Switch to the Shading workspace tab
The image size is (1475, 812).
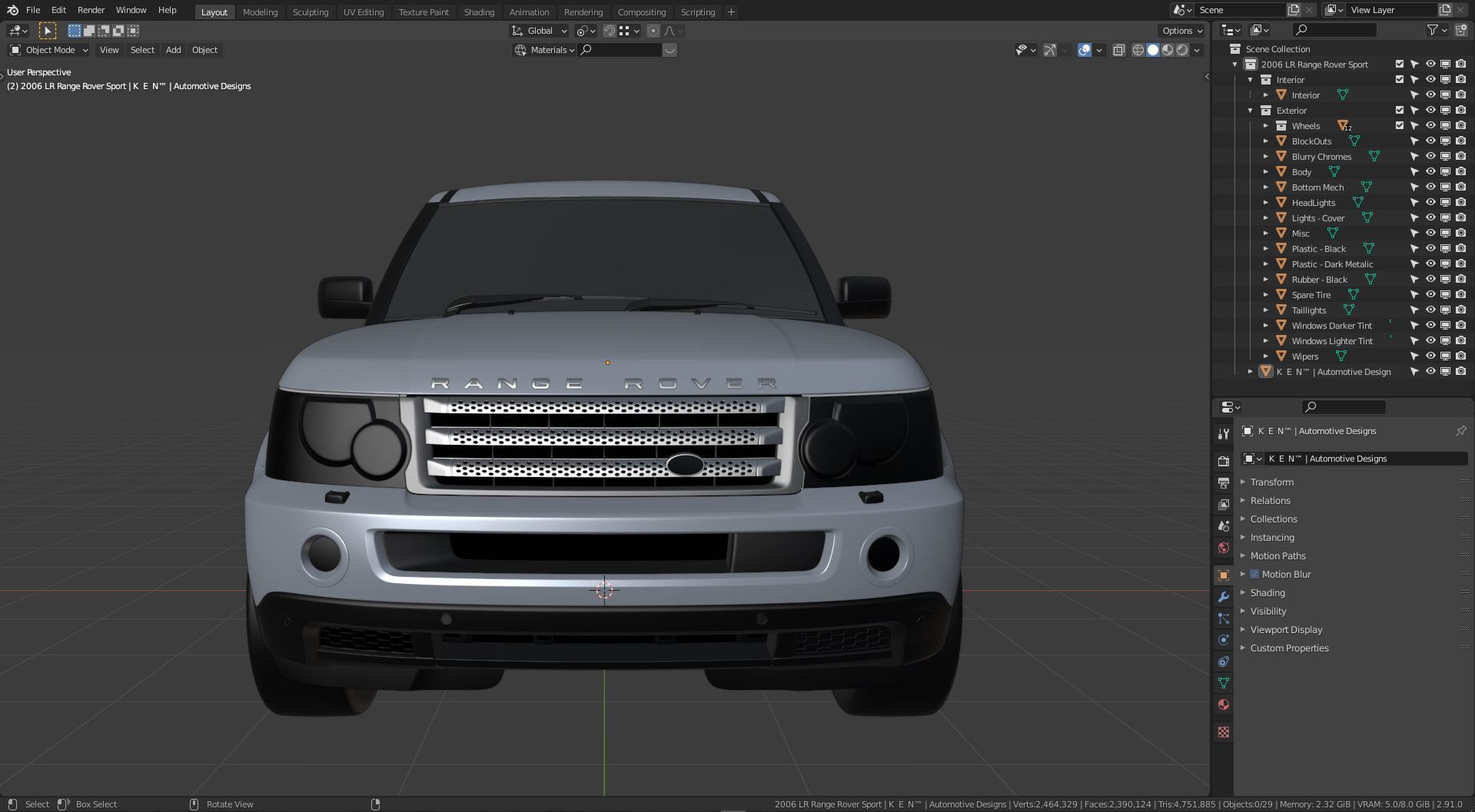[479, 12]
